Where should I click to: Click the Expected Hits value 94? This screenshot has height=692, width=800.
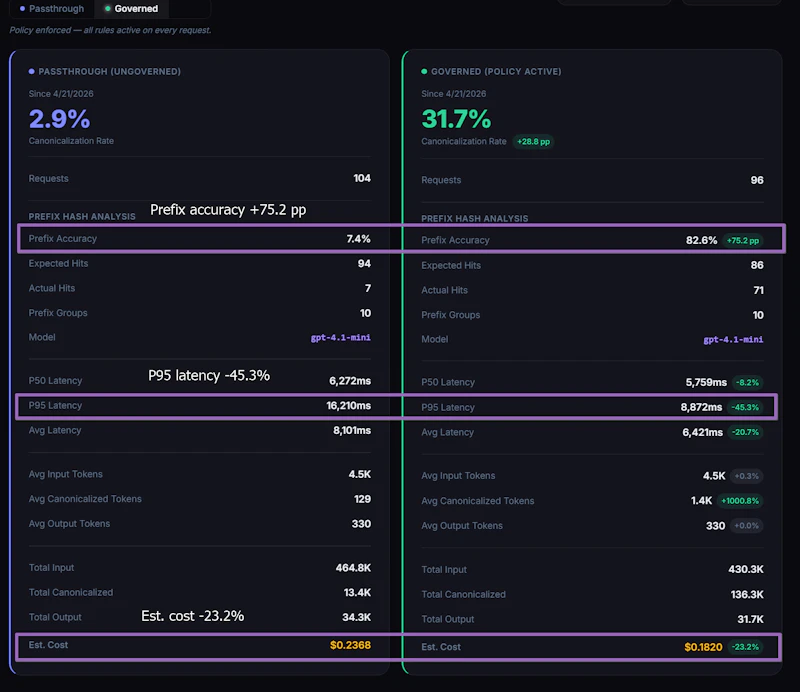coord(364,263)
